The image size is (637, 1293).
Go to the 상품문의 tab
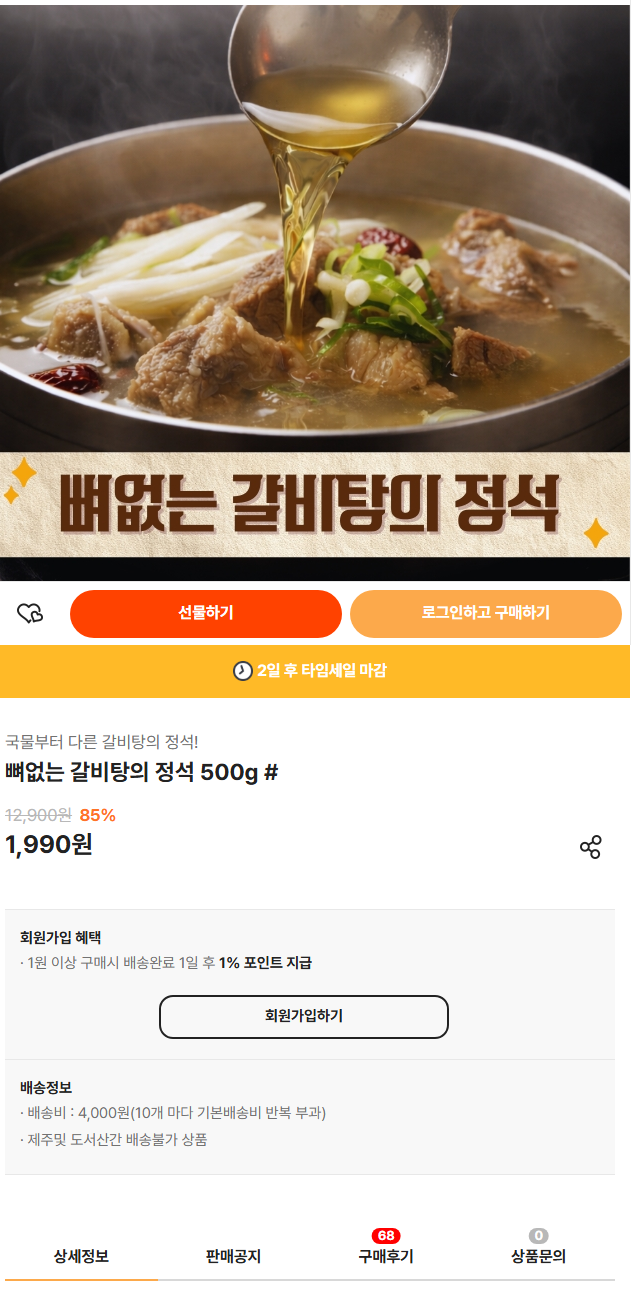click(538, 1257)
